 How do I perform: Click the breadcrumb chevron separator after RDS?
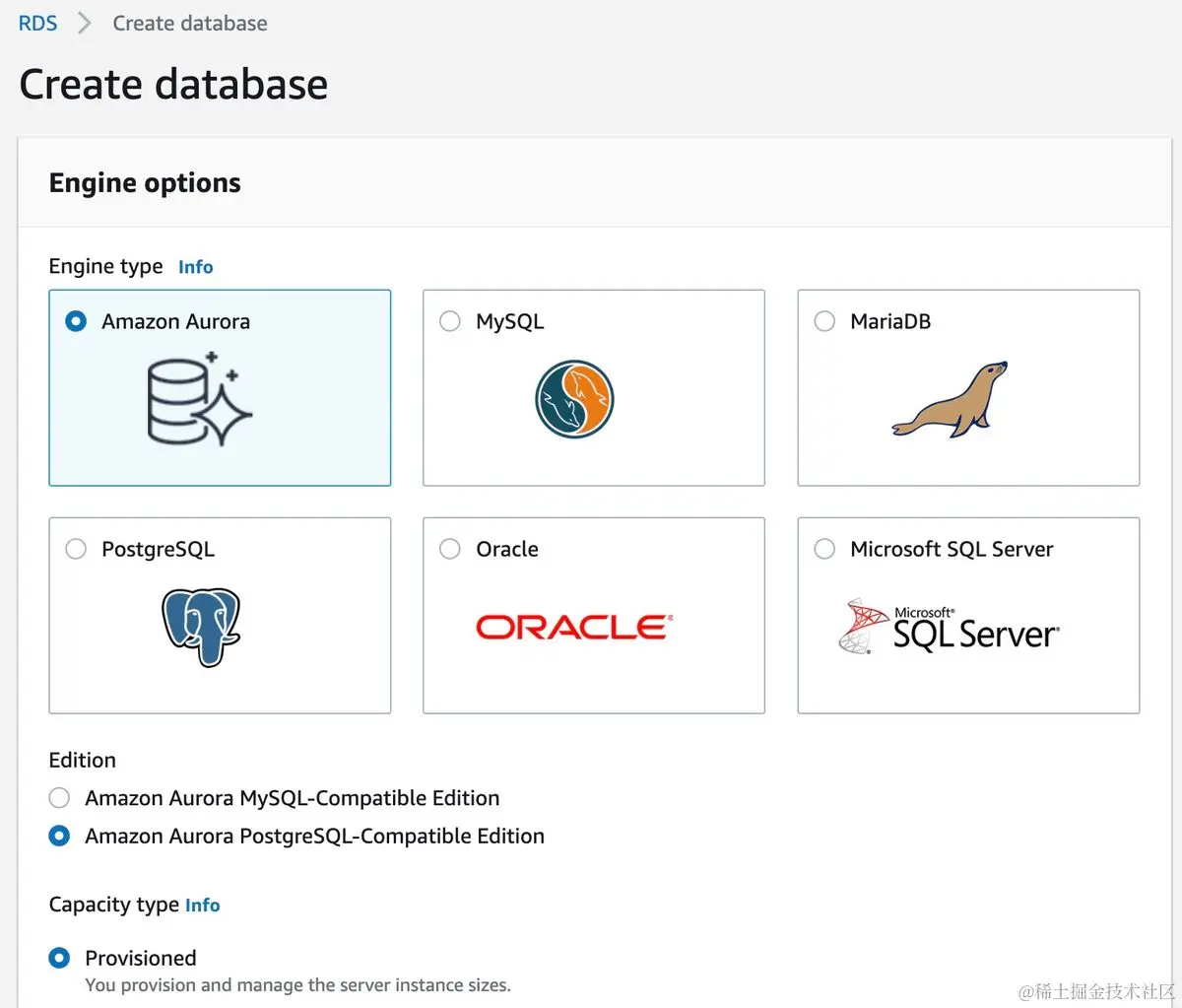pos(85,24)
